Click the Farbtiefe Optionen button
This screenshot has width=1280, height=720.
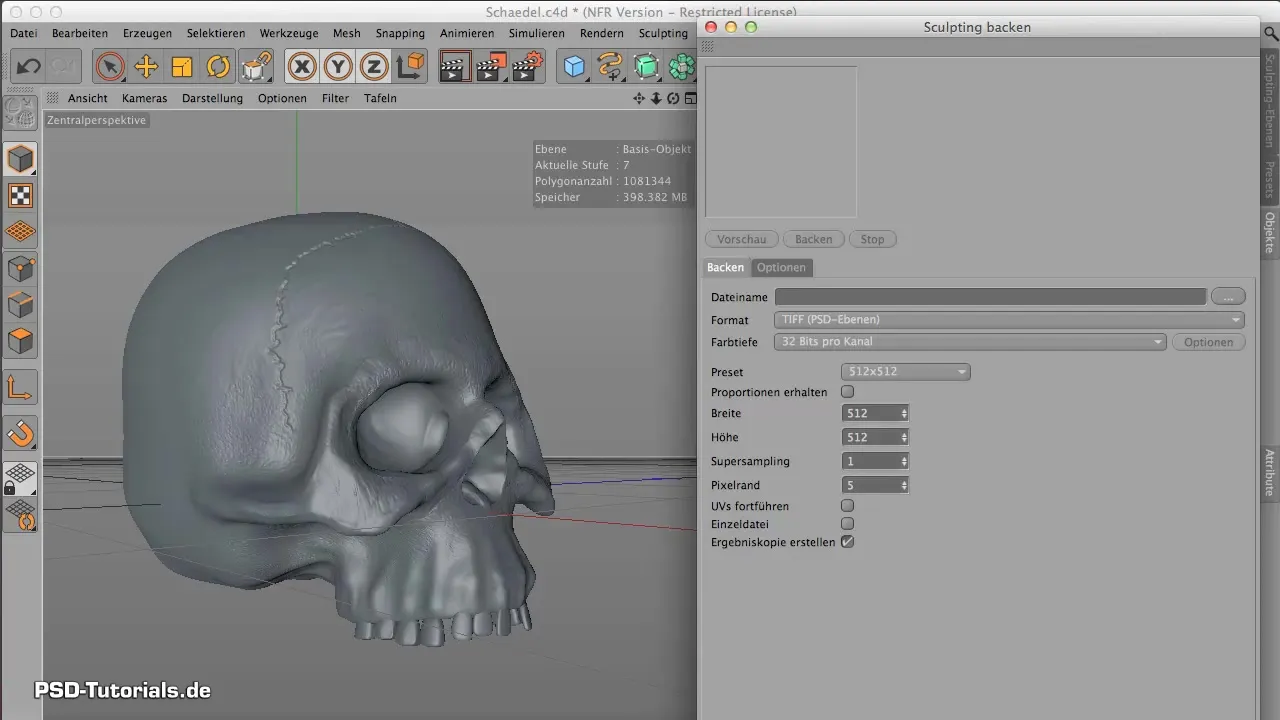1209,342
